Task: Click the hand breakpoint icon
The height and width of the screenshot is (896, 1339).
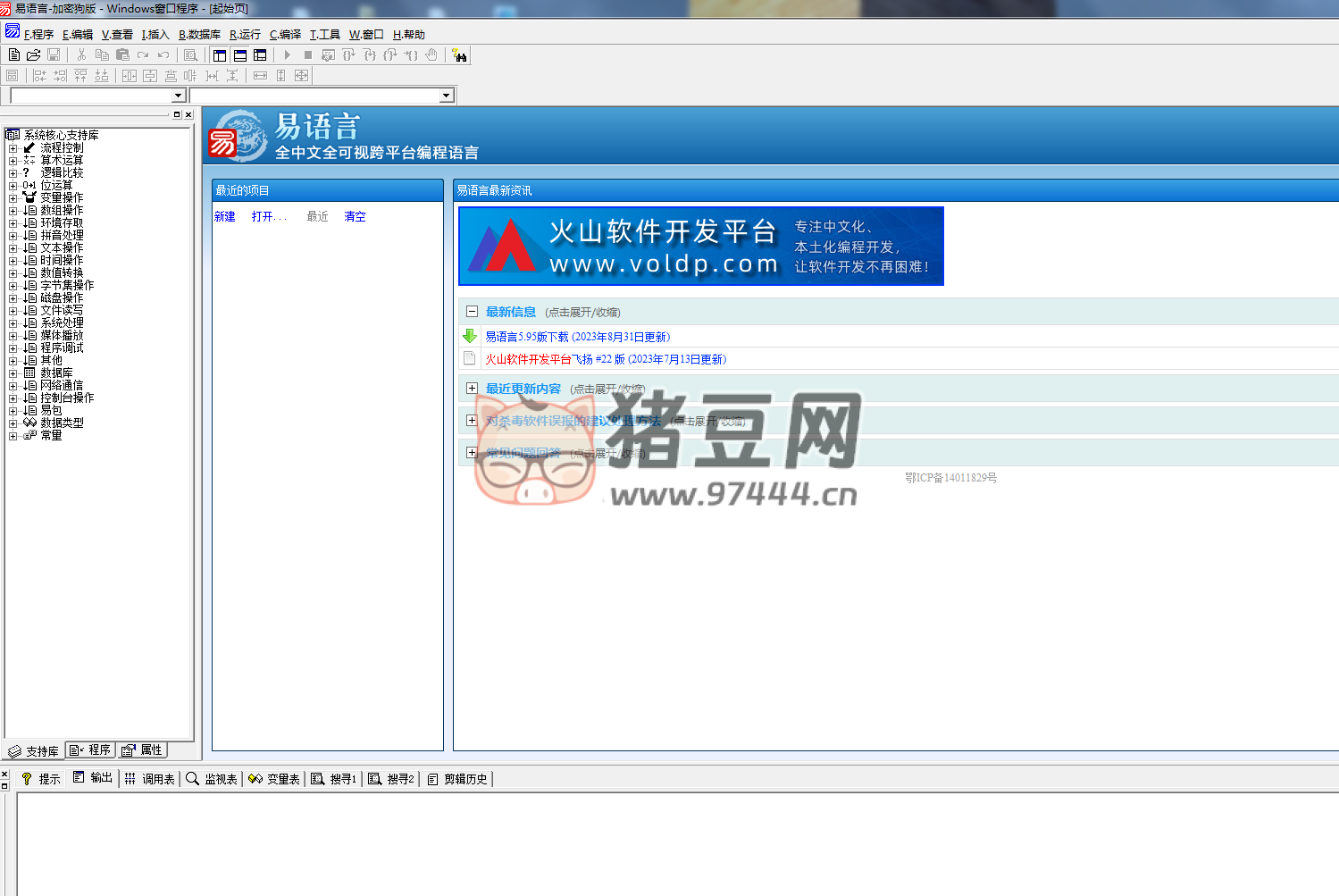Action: pos(431,55)
